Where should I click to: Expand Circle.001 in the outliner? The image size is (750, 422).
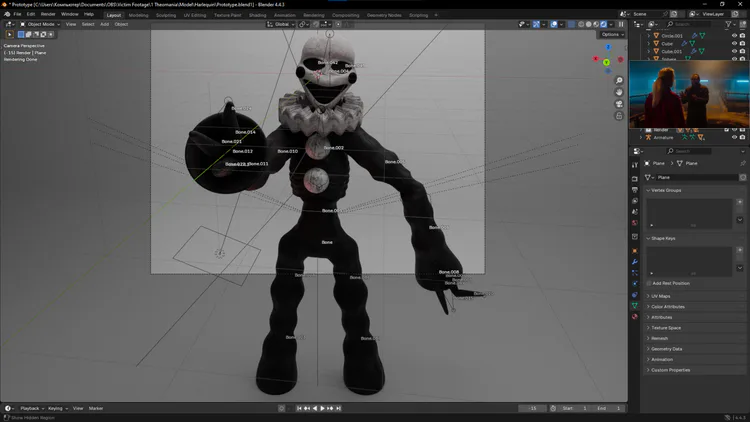(649, 36)
